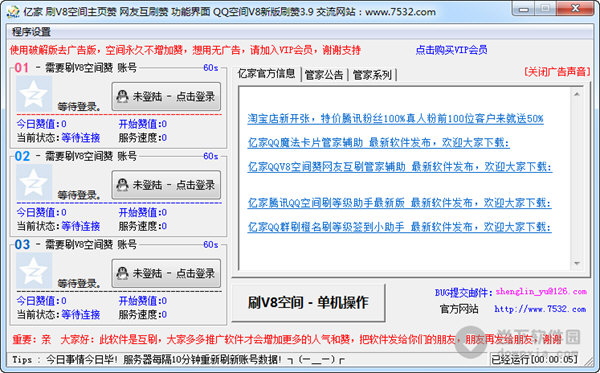Log in account 02 via 未登陆 button
The image size is (600, 373).
tap(166, 185)
